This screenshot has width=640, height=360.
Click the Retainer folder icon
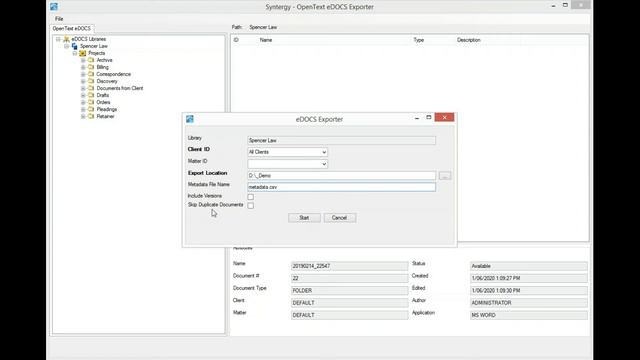91,116
